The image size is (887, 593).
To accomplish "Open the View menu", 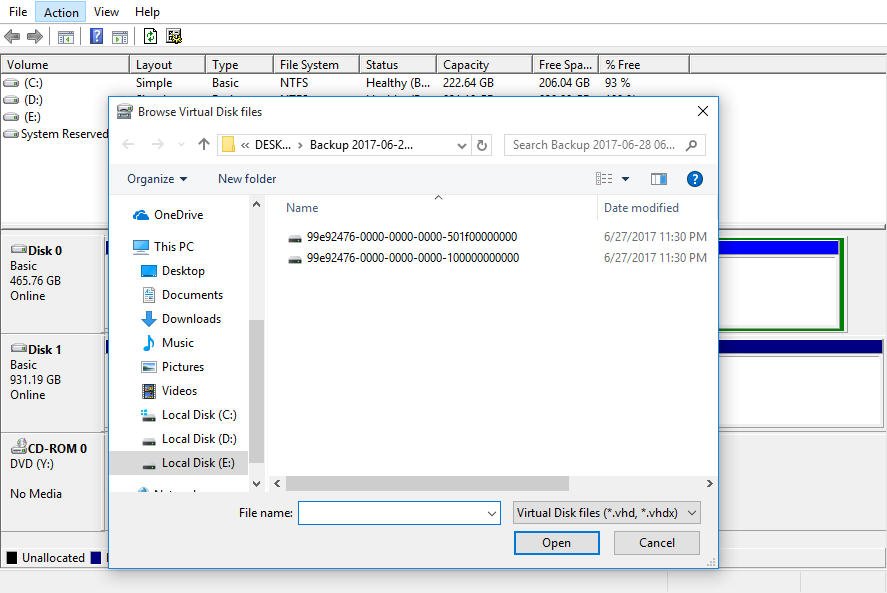I will [x=106, y=12].
